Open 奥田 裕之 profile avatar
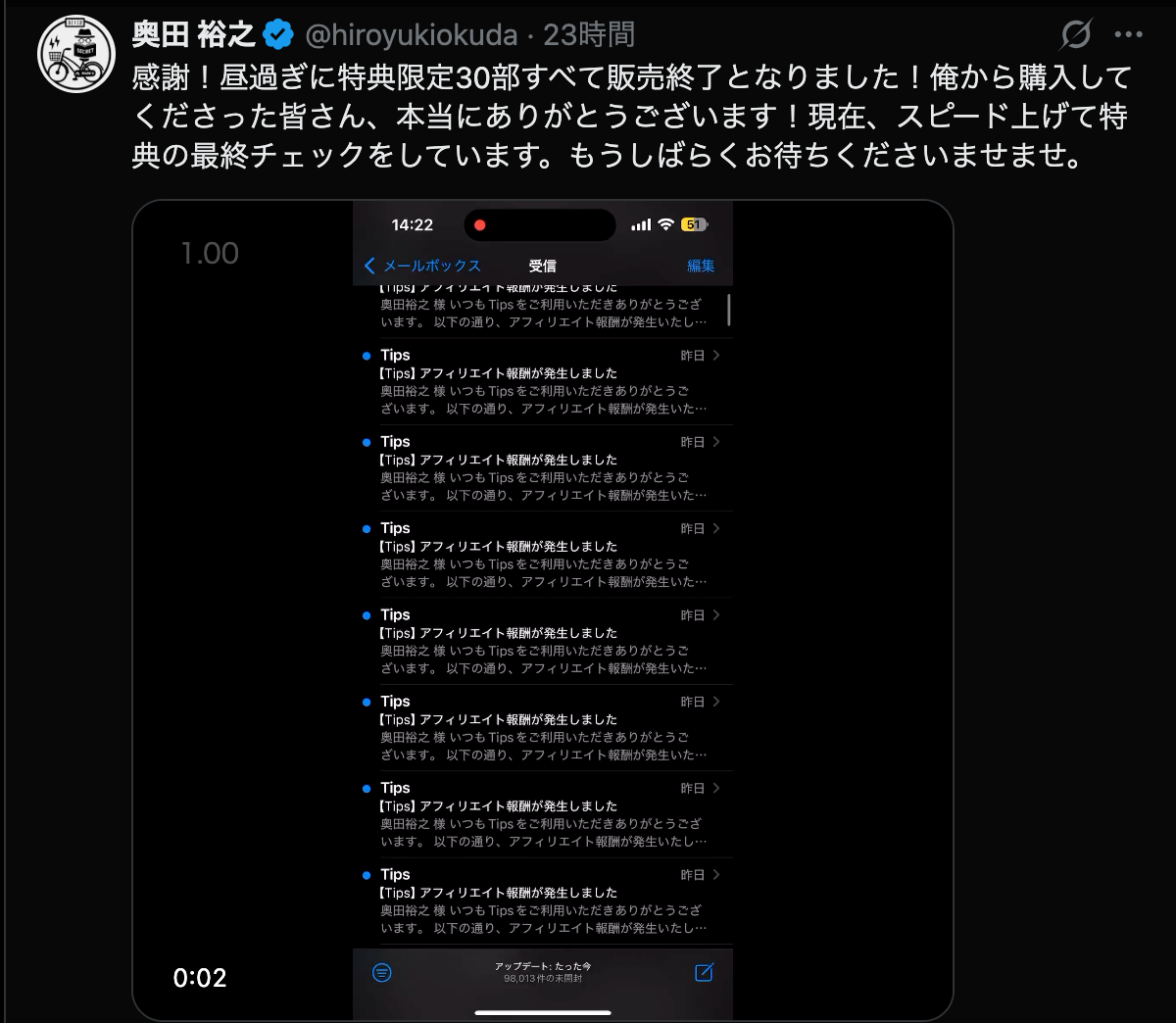1176x1023 pixels. click(x=75, y=55)
